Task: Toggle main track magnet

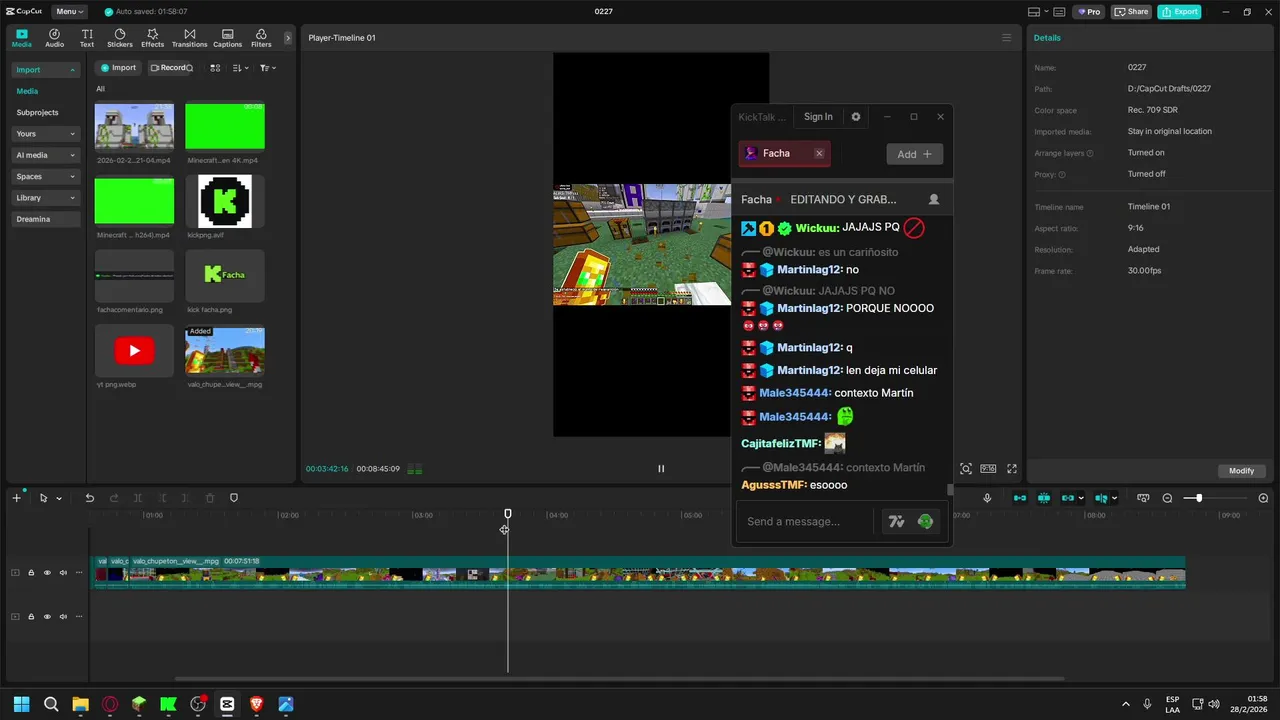Action: [1020, 498]
